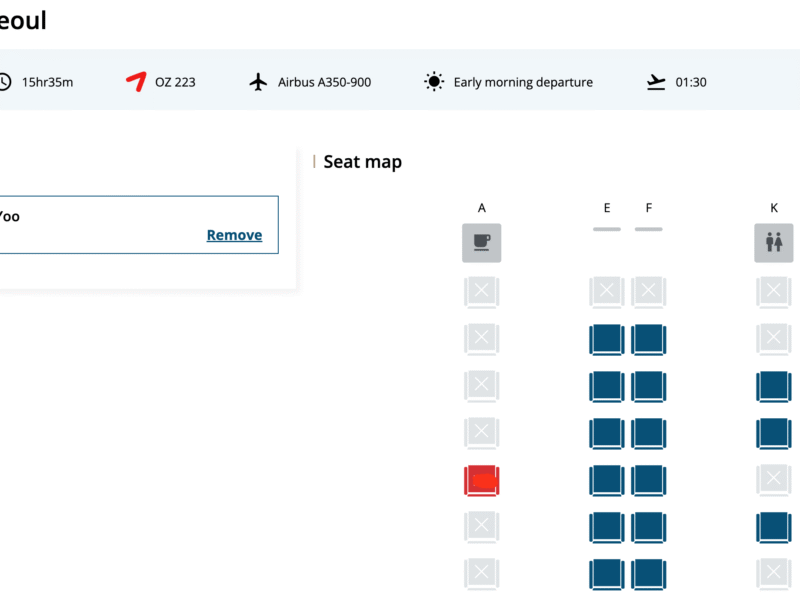The height and width of the screenshot is (600, 800).
Task: Select the bottommost visible seat in column F
Action: coord(649,574)
